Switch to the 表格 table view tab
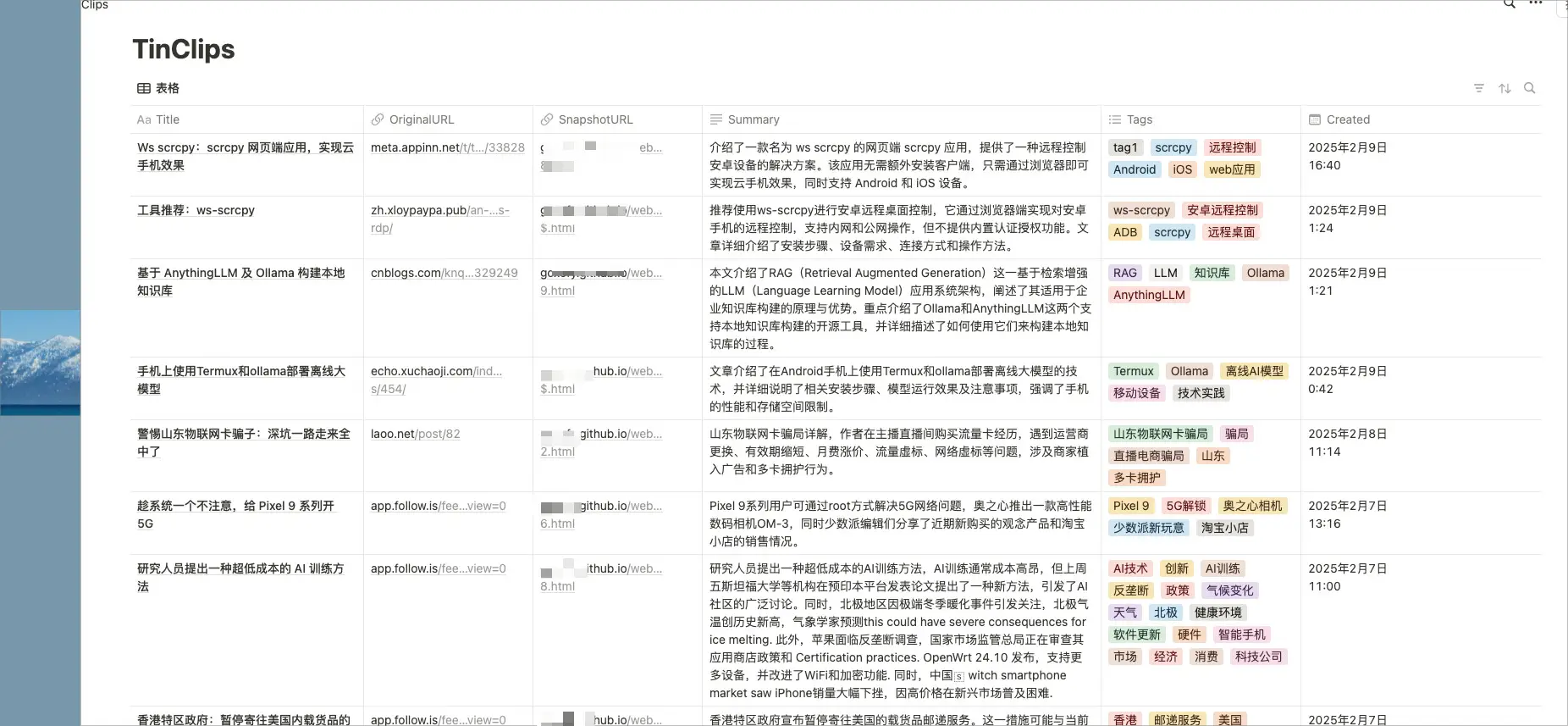The image size is (1568, 726). 158,88
